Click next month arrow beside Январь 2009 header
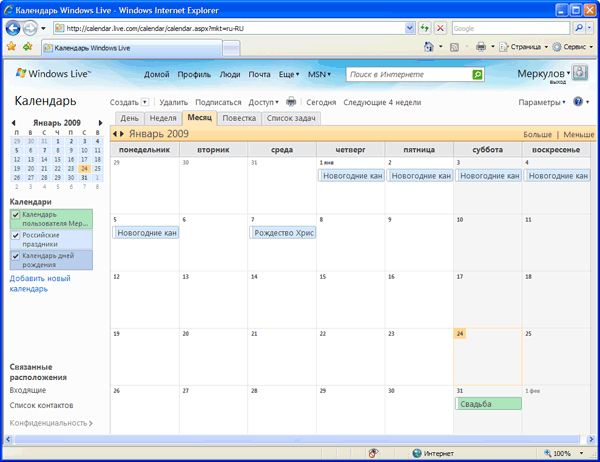This screenshot has width=600, height=462. point(122,134)
